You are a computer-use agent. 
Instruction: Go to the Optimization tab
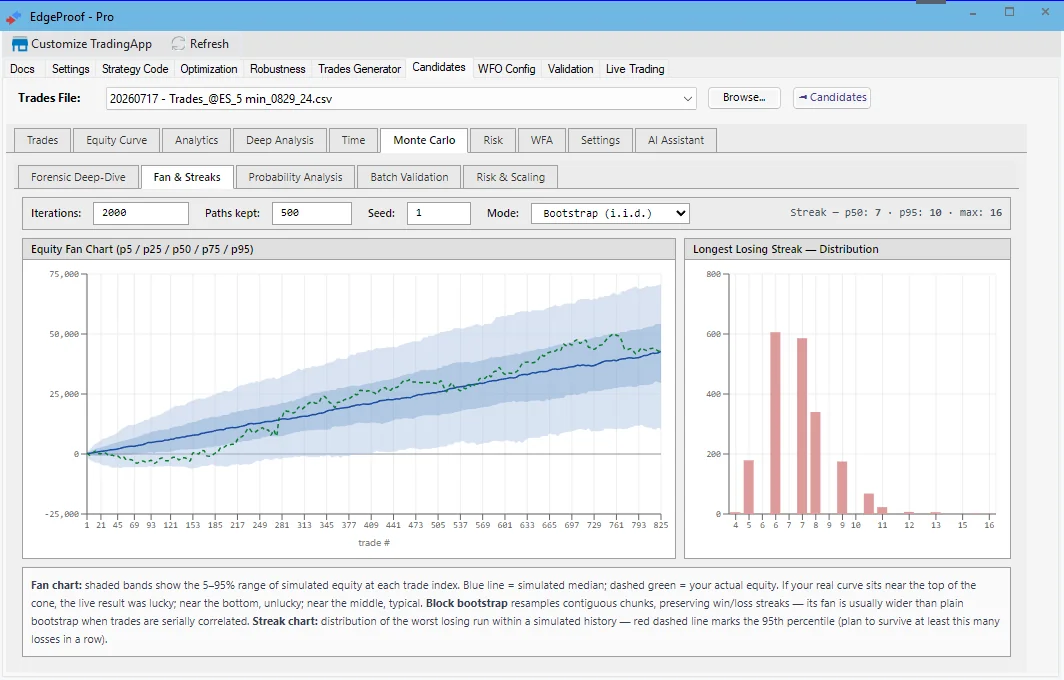click(208, 69)
